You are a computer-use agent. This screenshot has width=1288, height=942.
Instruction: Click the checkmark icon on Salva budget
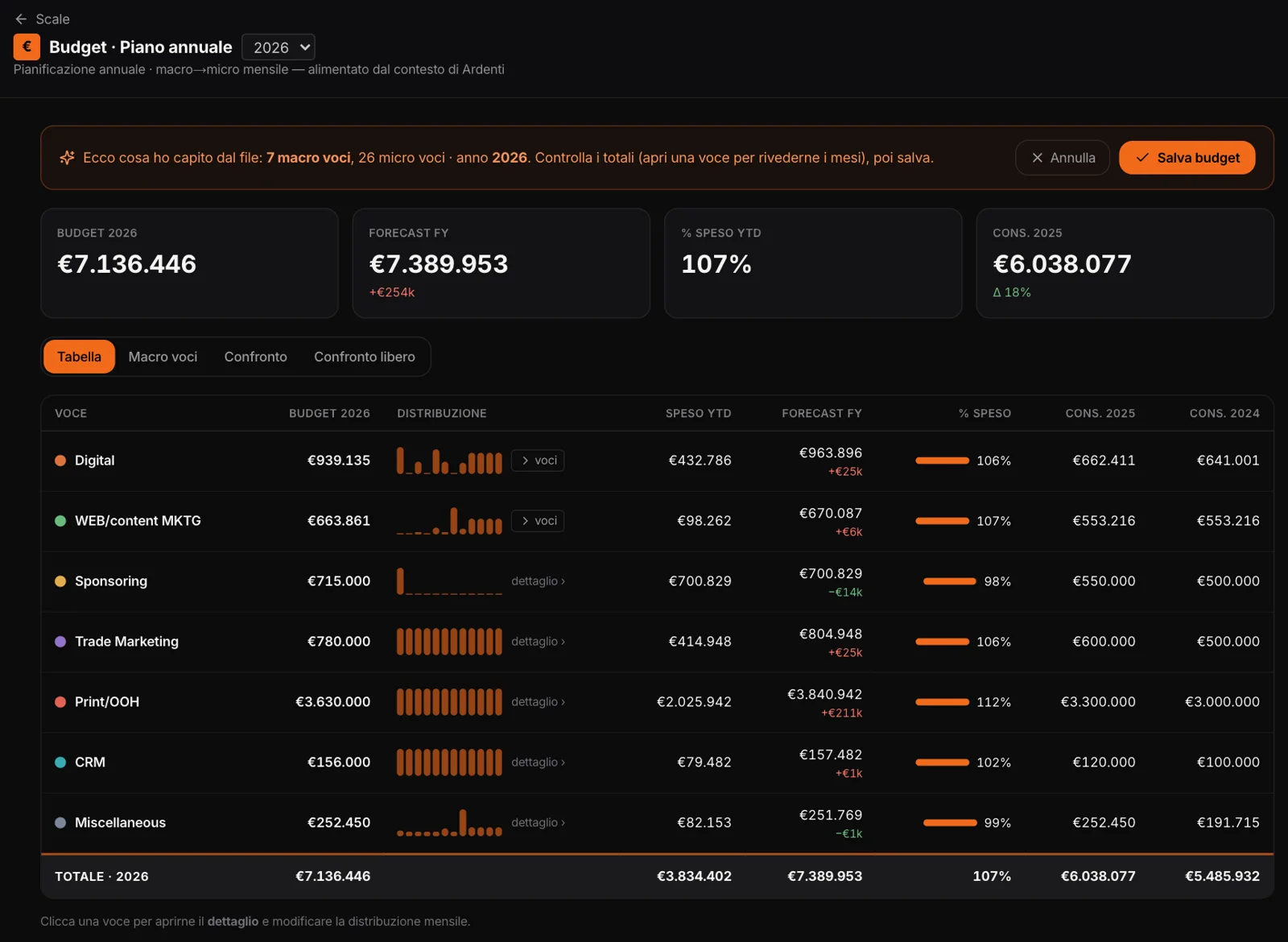[1141, 158]
